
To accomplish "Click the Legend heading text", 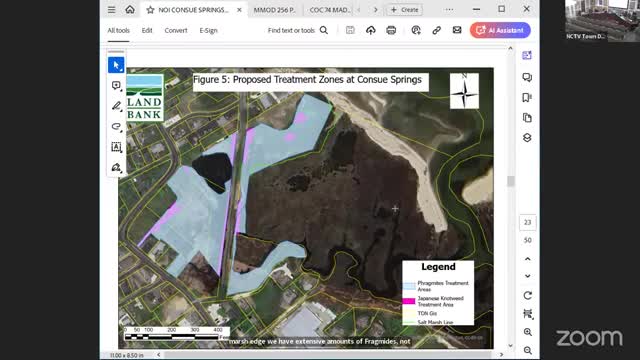I will pos(438,267).
